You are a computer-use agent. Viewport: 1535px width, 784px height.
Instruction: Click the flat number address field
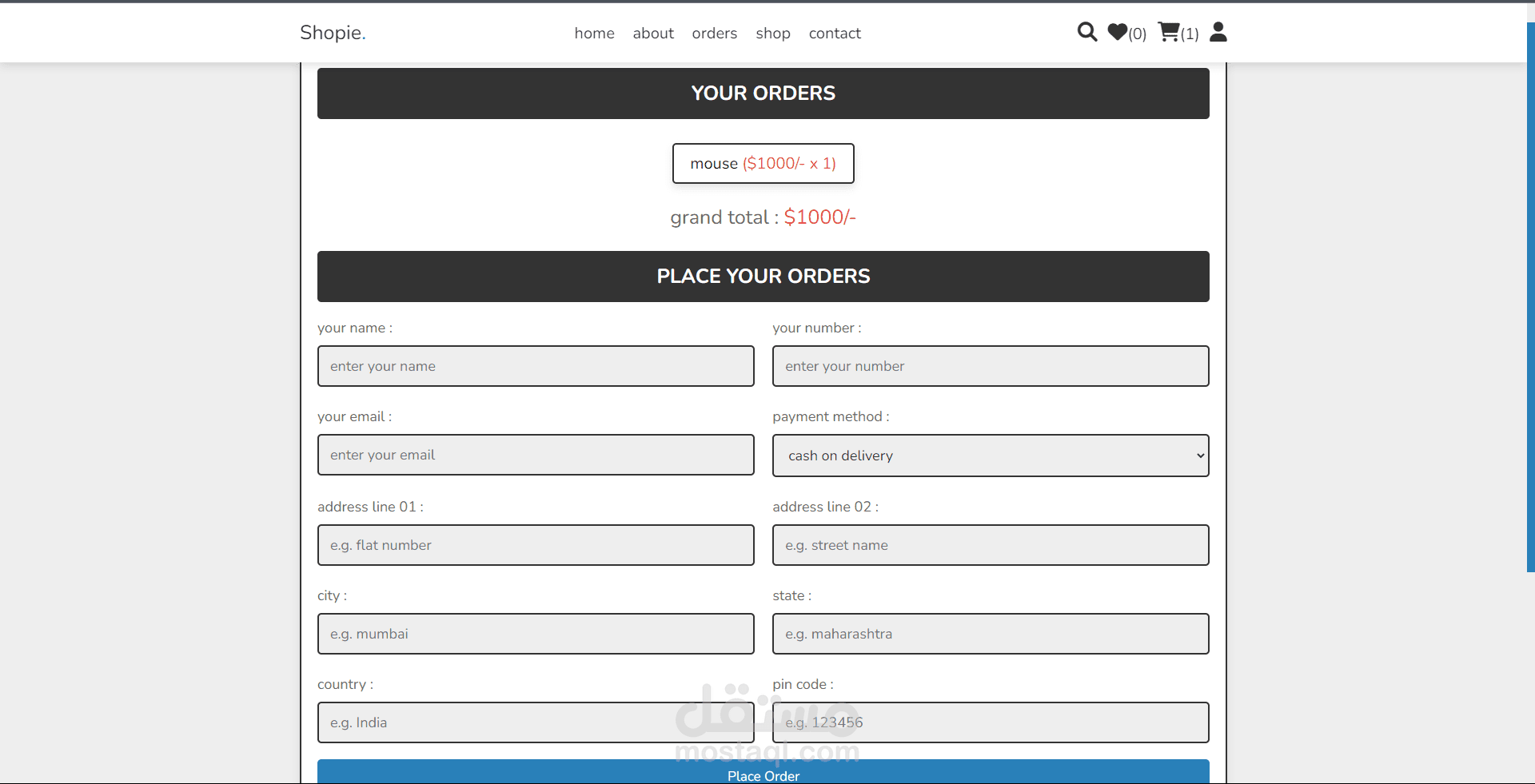coord(536,545)
